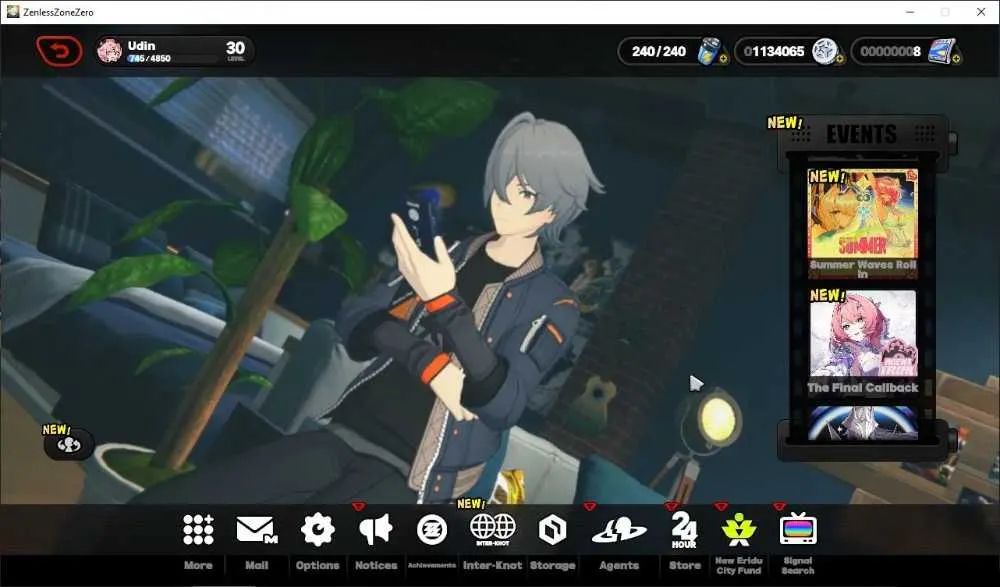Click the NEW-badged icon above the plant pot
This screenshot has height=587, width=1000.
pos(69,444)
